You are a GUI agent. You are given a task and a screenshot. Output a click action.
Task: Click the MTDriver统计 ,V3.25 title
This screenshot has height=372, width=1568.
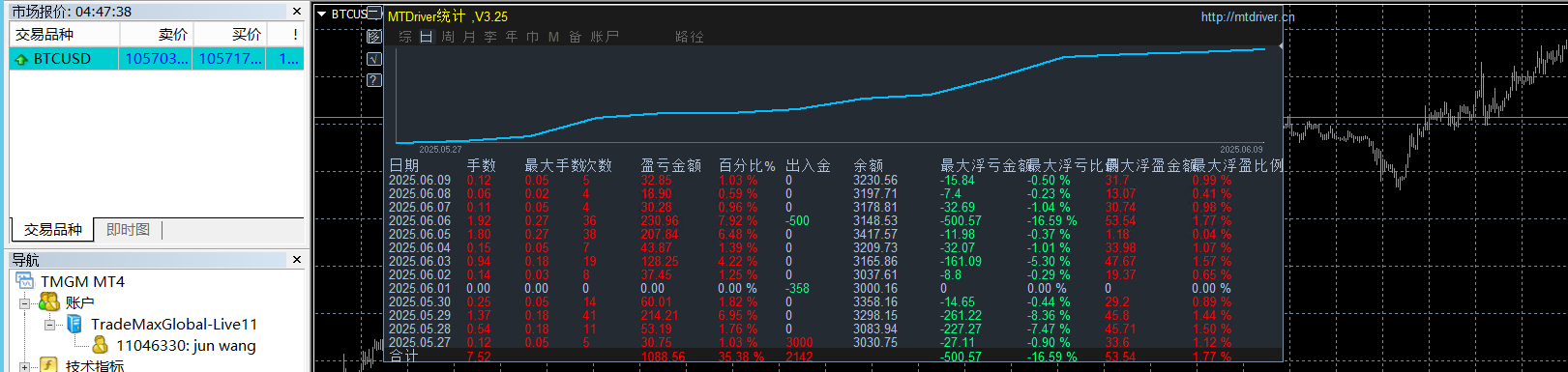[x=447, y=16]
